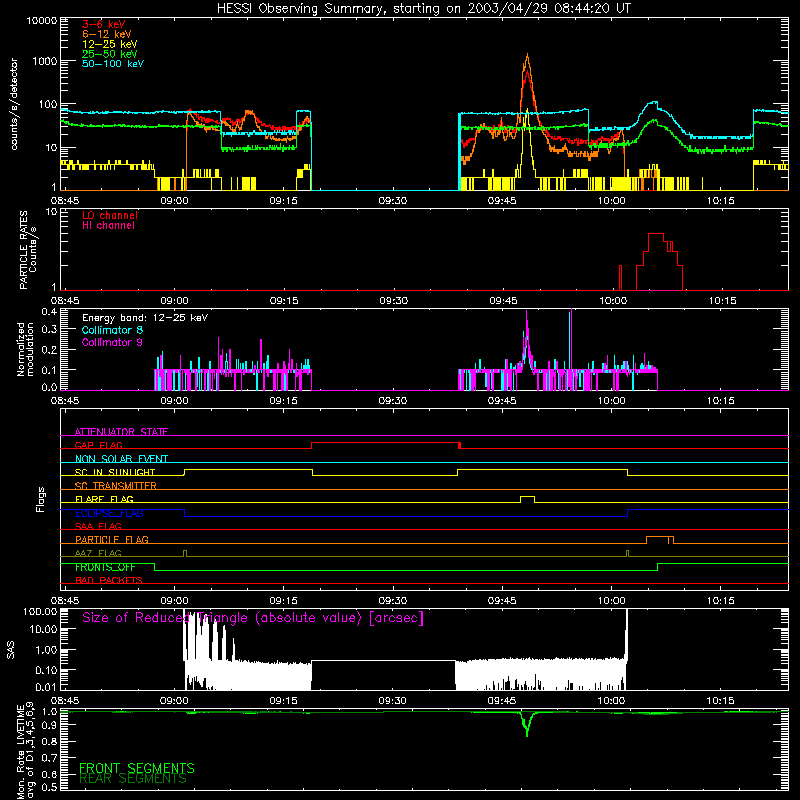Click the 'Energy band: 12-25 keV' label
The width and height of the screenshot is (800, 800).
tap(145, 318)
